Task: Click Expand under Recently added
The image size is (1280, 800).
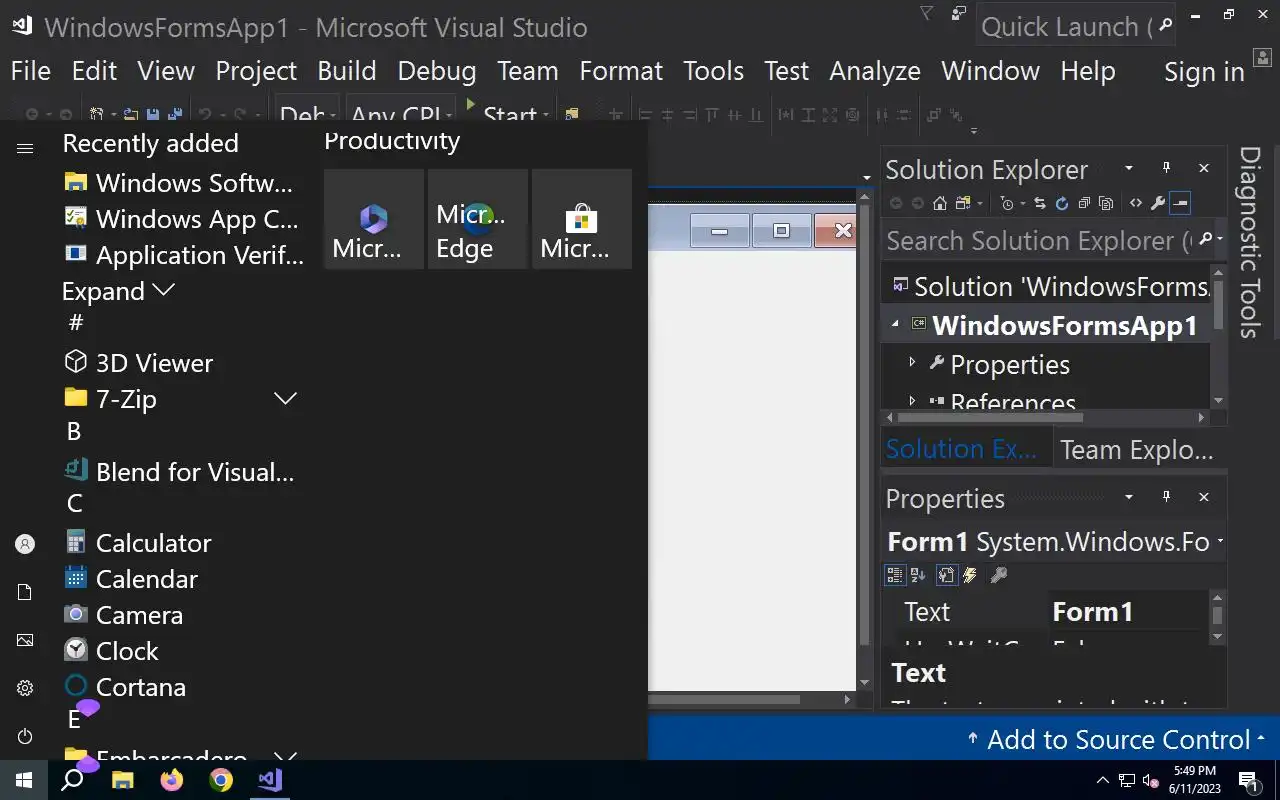Action: click(118, 291)
